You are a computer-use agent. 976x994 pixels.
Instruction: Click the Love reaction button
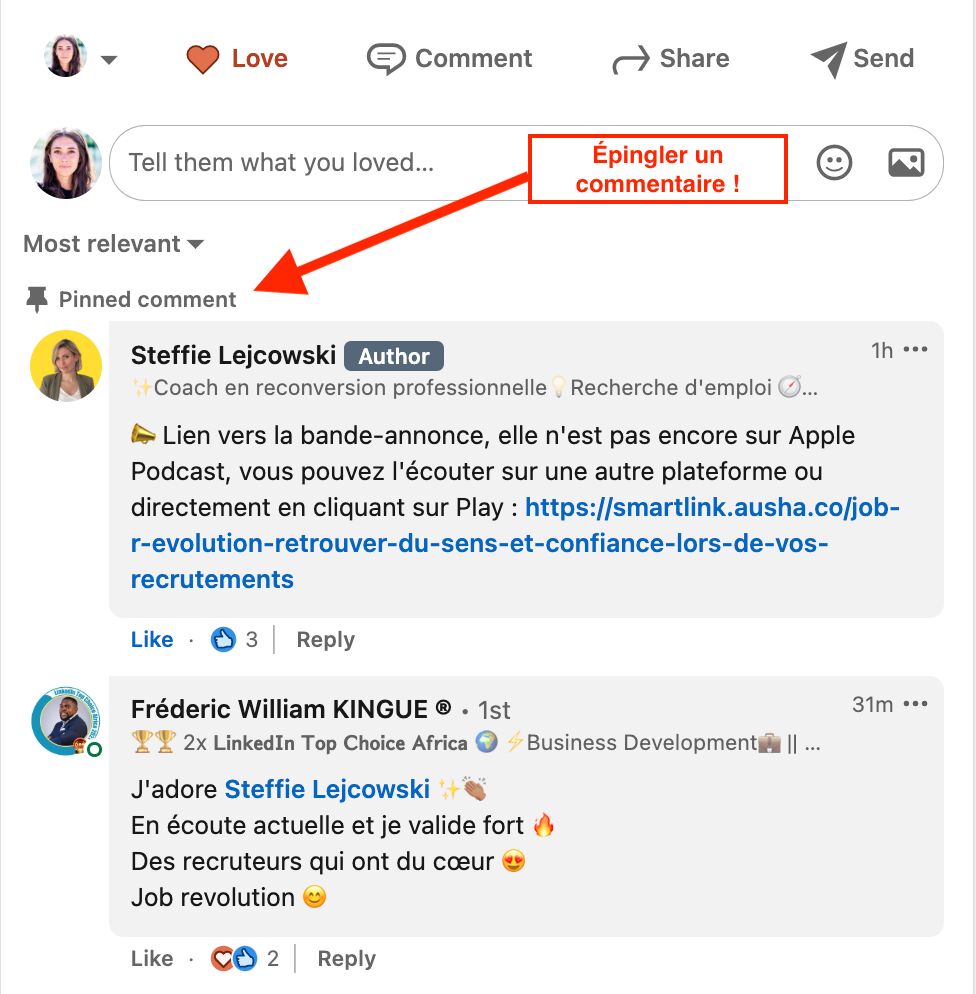pos(237,59)
